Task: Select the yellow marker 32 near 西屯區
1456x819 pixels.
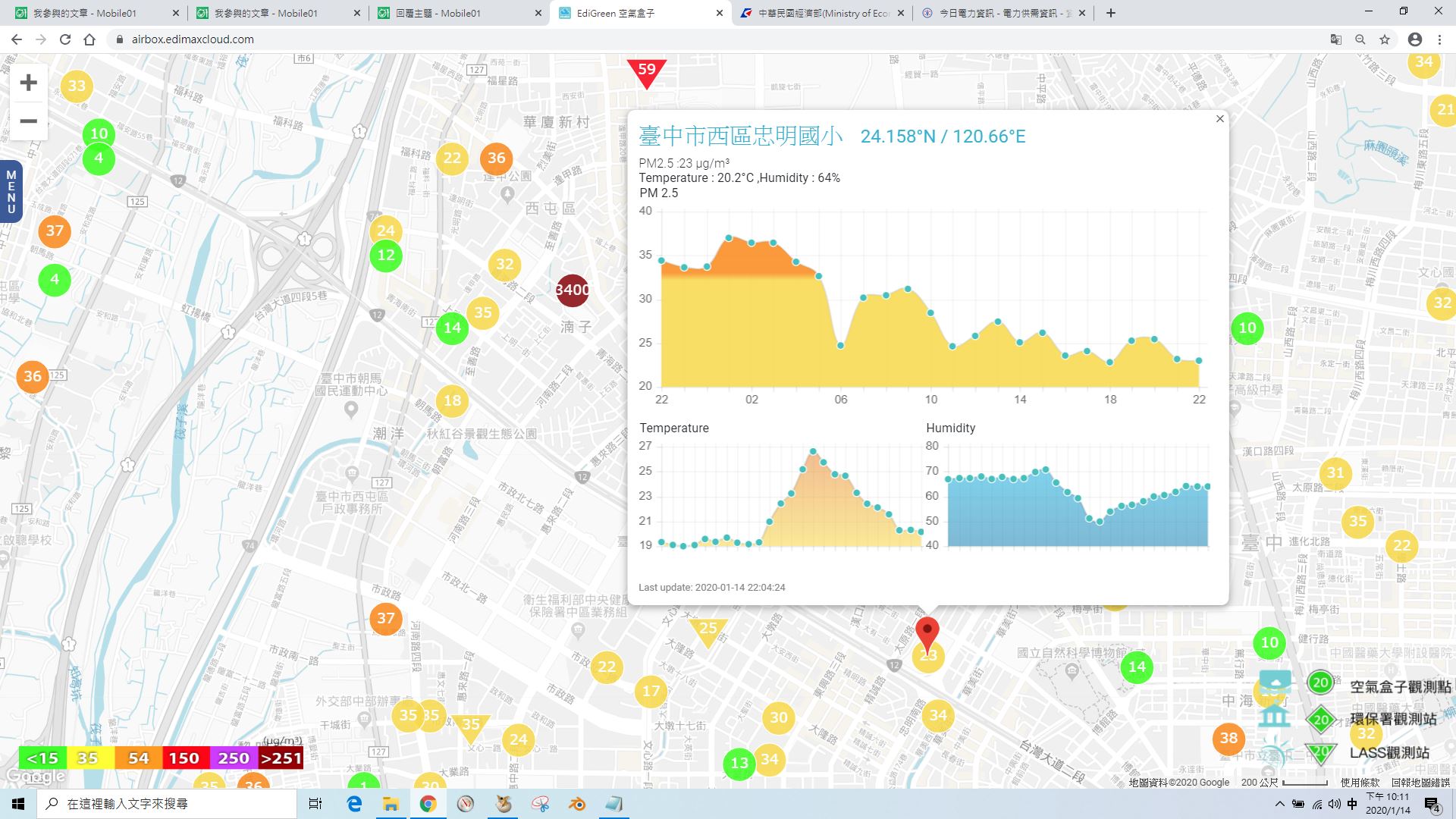Action: pyautogui.click(x=504, y=265)
